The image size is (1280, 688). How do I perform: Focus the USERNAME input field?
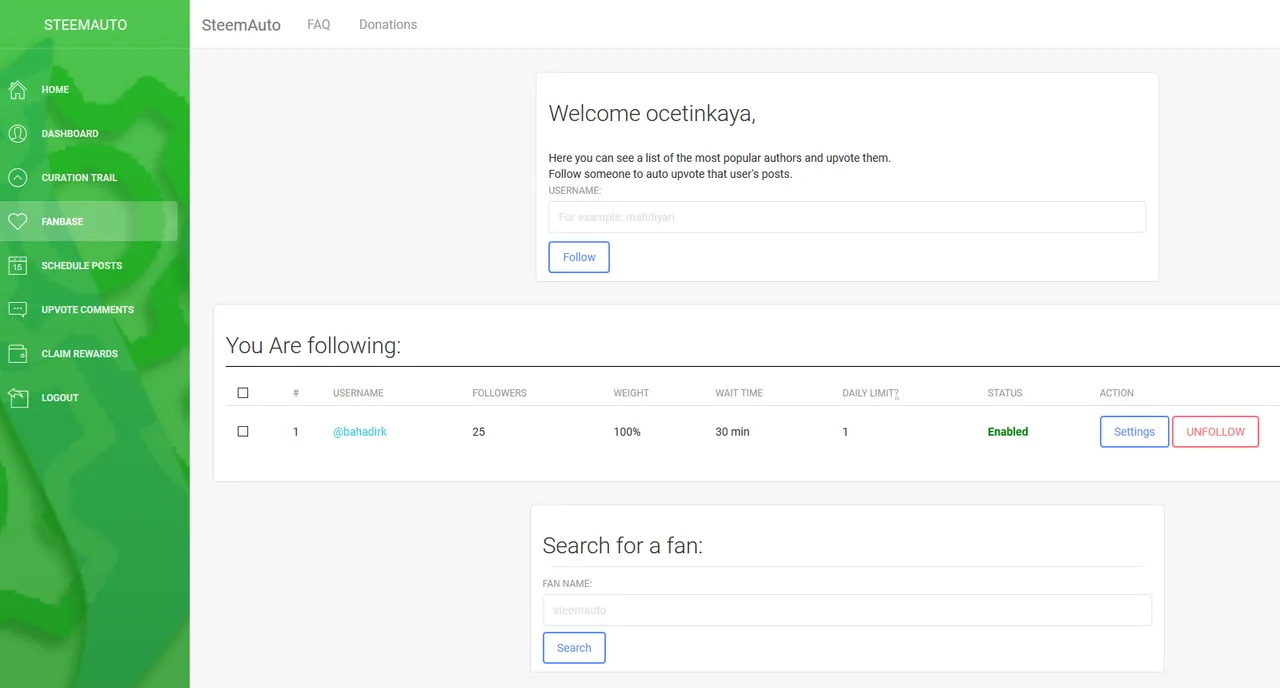847,217
